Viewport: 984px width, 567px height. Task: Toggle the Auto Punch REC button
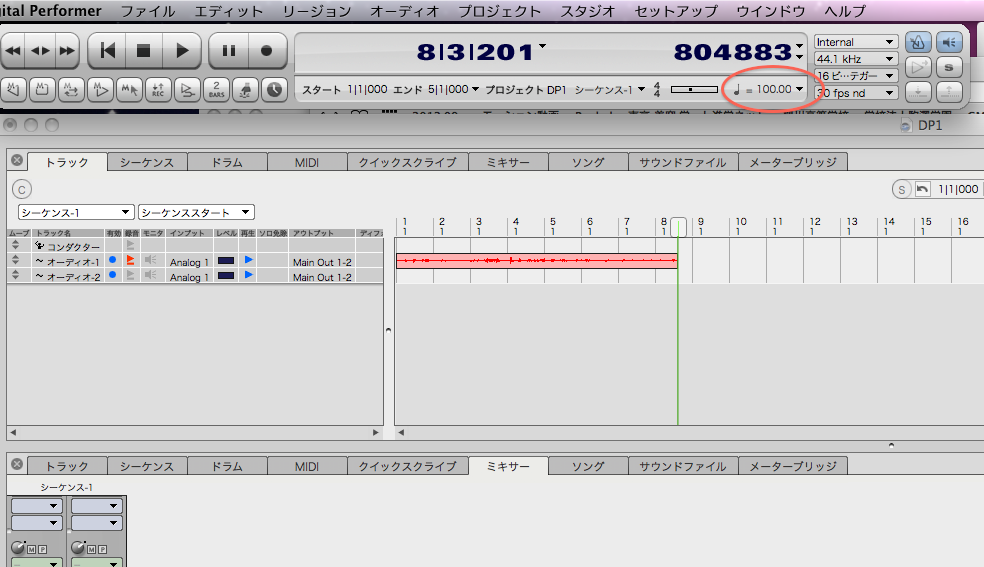pos(158,90)
